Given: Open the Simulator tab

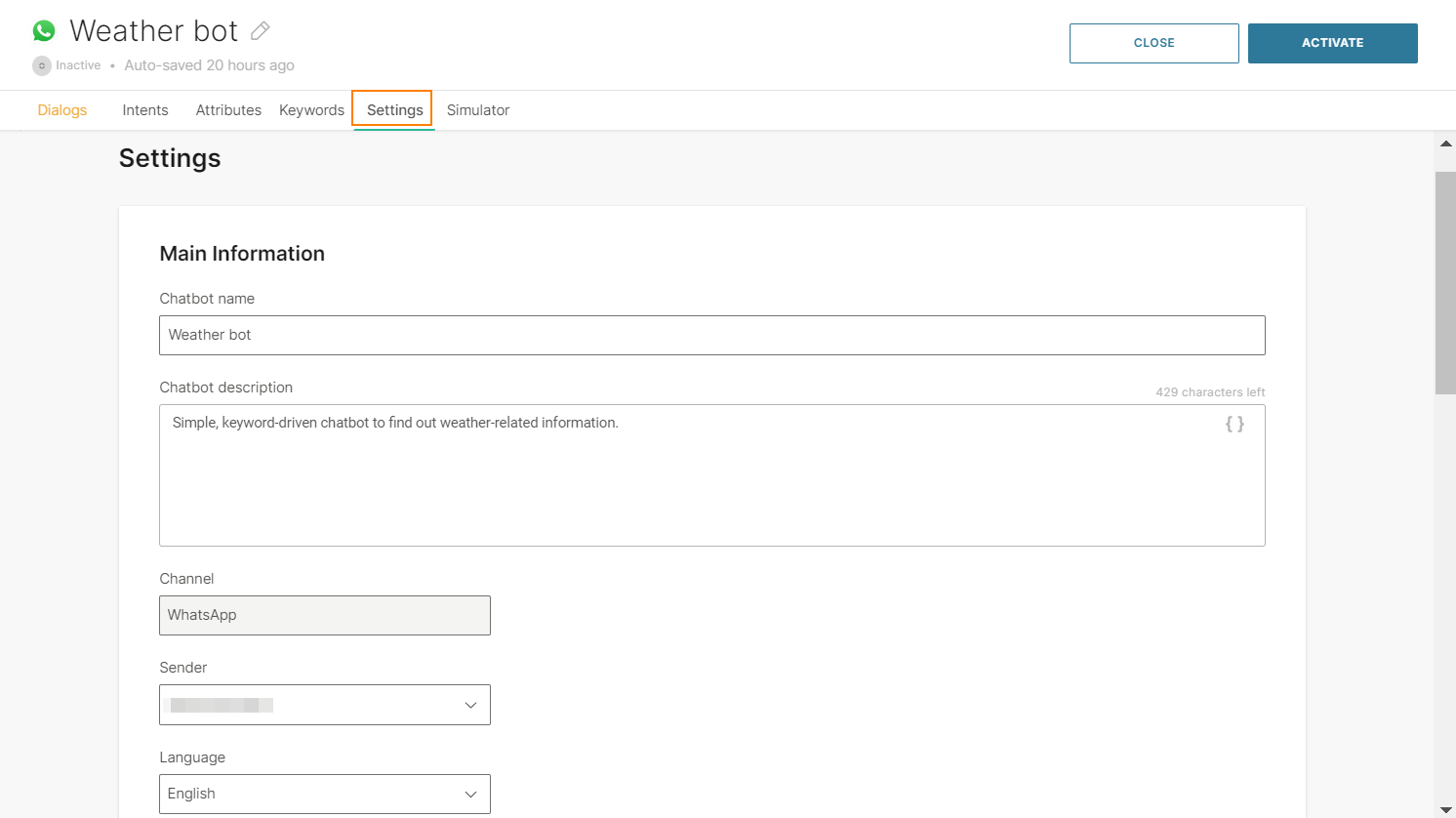Looking at the screenshot, I should 478,110.
